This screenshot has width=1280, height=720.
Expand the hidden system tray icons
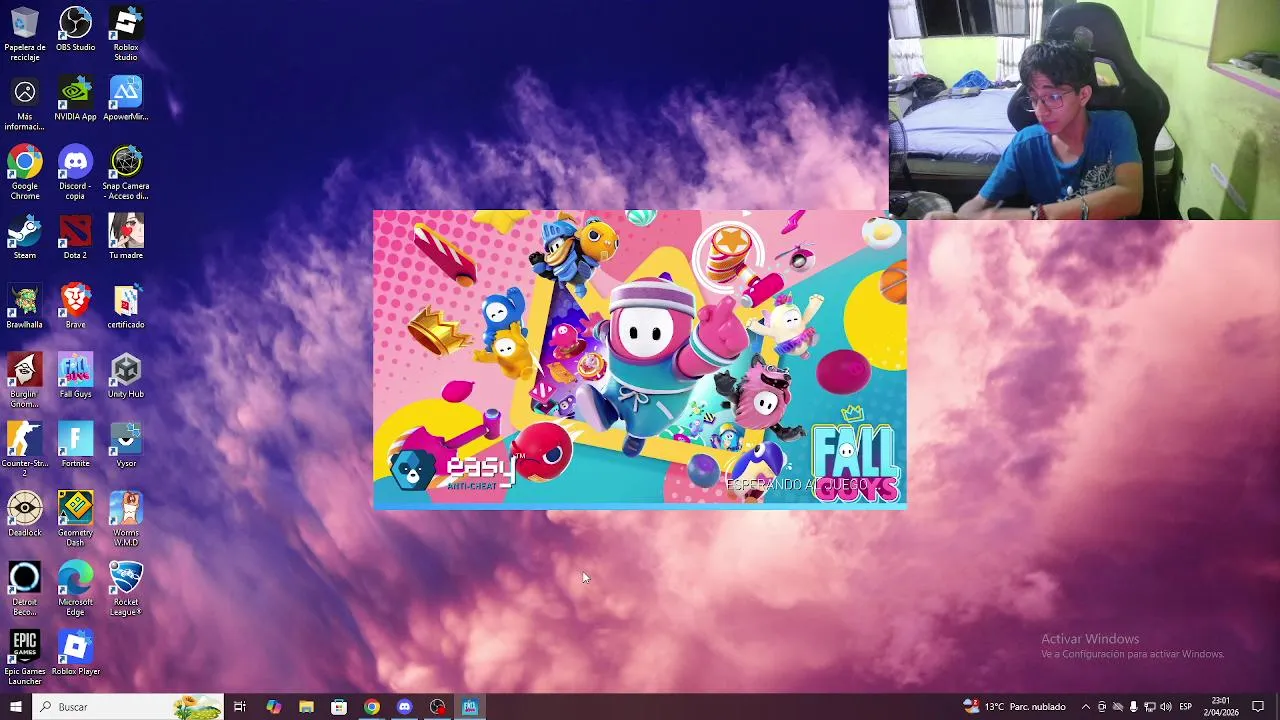pos(1086,707)
